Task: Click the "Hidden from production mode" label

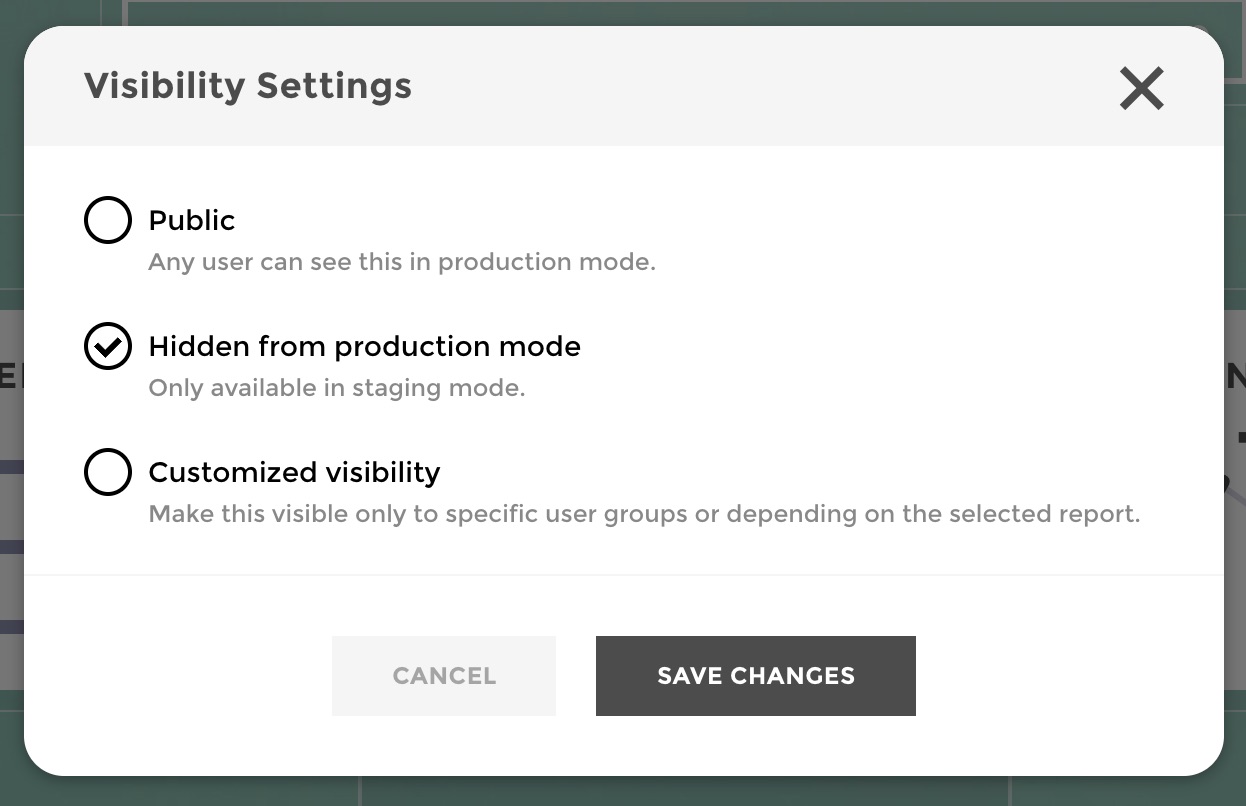Action: pos(364,346)
